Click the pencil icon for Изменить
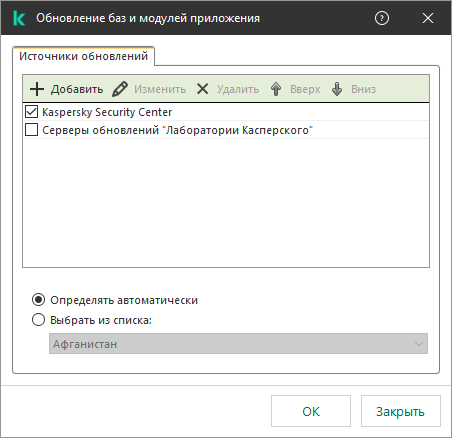452x438 pixels. pos(120,89)
